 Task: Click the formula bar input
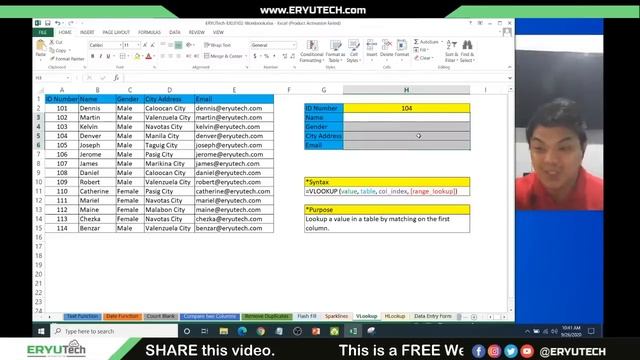[314, 78]
